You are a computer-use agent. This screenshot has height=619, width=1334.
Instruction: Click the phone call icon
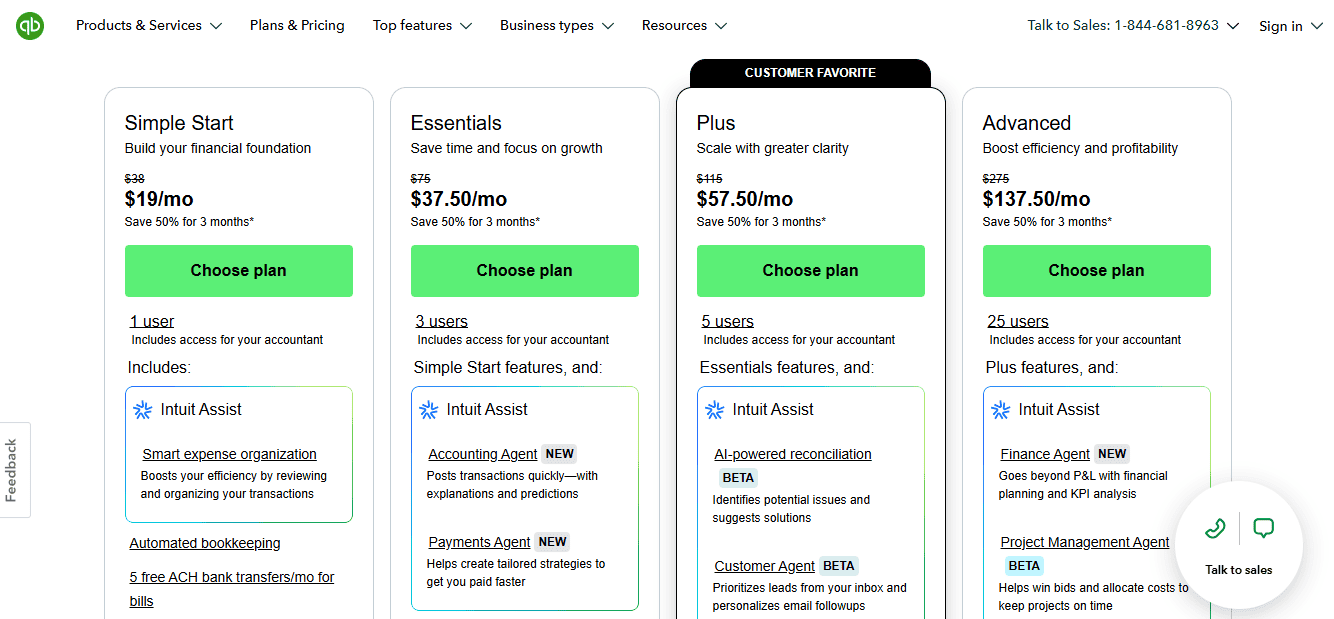[x=1215, y=528]
